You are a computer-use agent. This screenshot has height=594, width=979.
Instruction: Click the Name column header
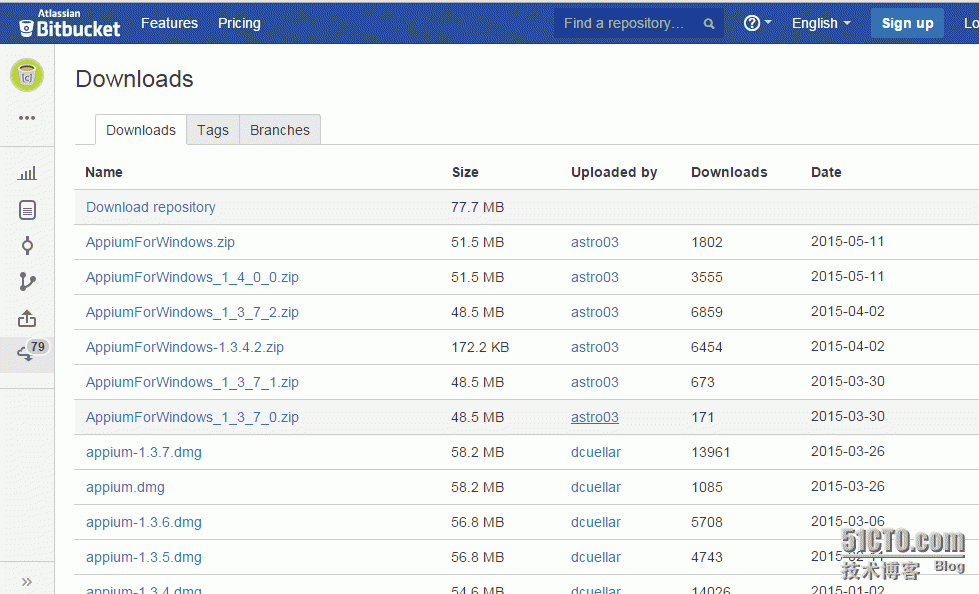click(104, 172)
